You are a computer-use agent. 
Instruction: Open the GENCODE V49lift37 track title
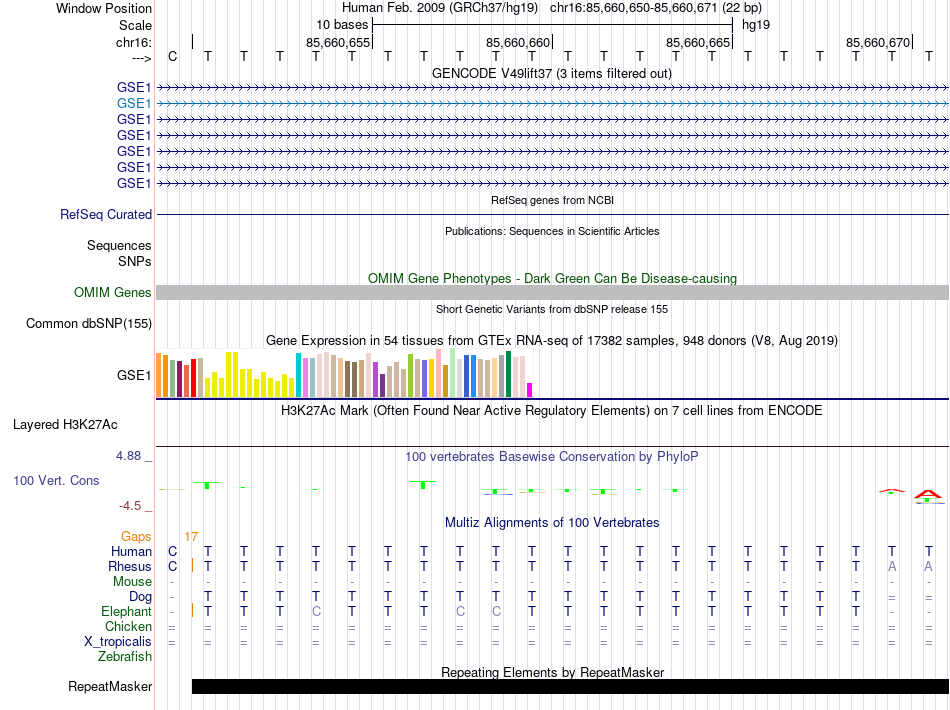point(552,73)
